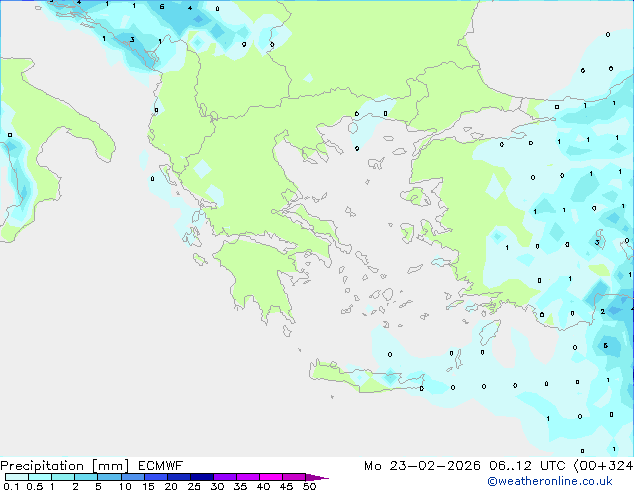The image size is (634, 490).
Task: Click the legend label 35
Action: click(x=240, y=486)
